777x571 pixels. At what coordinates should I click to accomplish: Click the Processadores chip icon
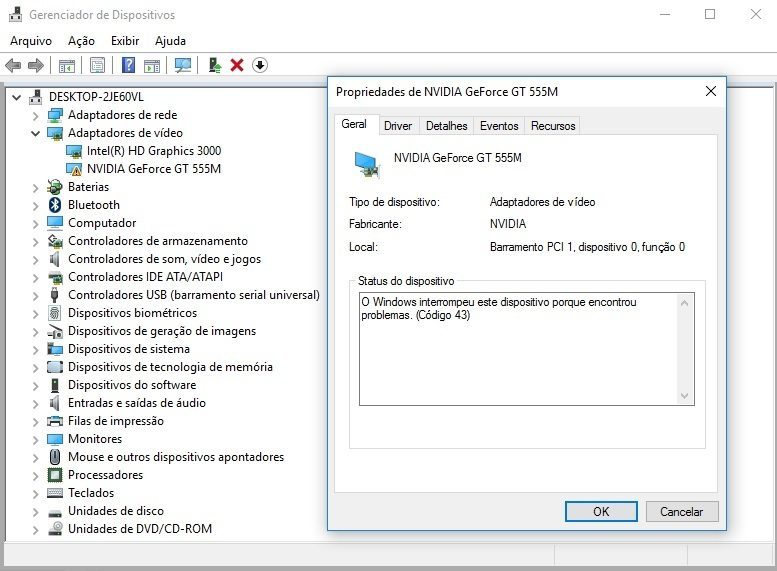(x=55, y=475)
